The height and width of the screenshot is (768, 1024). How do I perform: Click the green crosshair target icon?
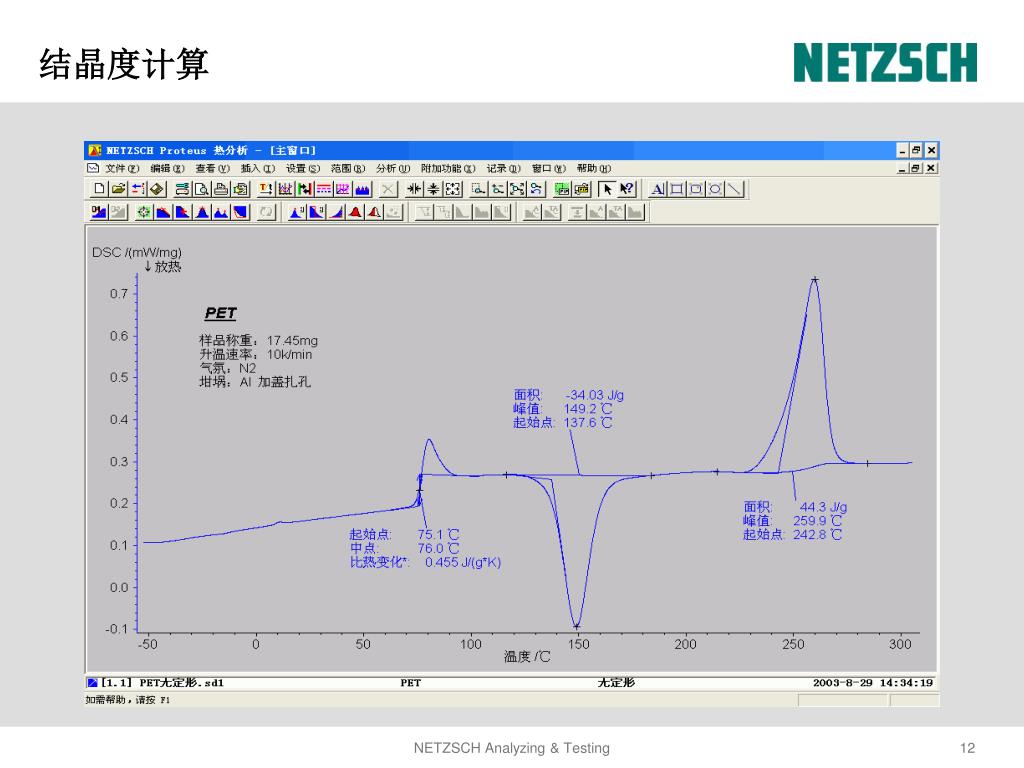click(144, 212)
